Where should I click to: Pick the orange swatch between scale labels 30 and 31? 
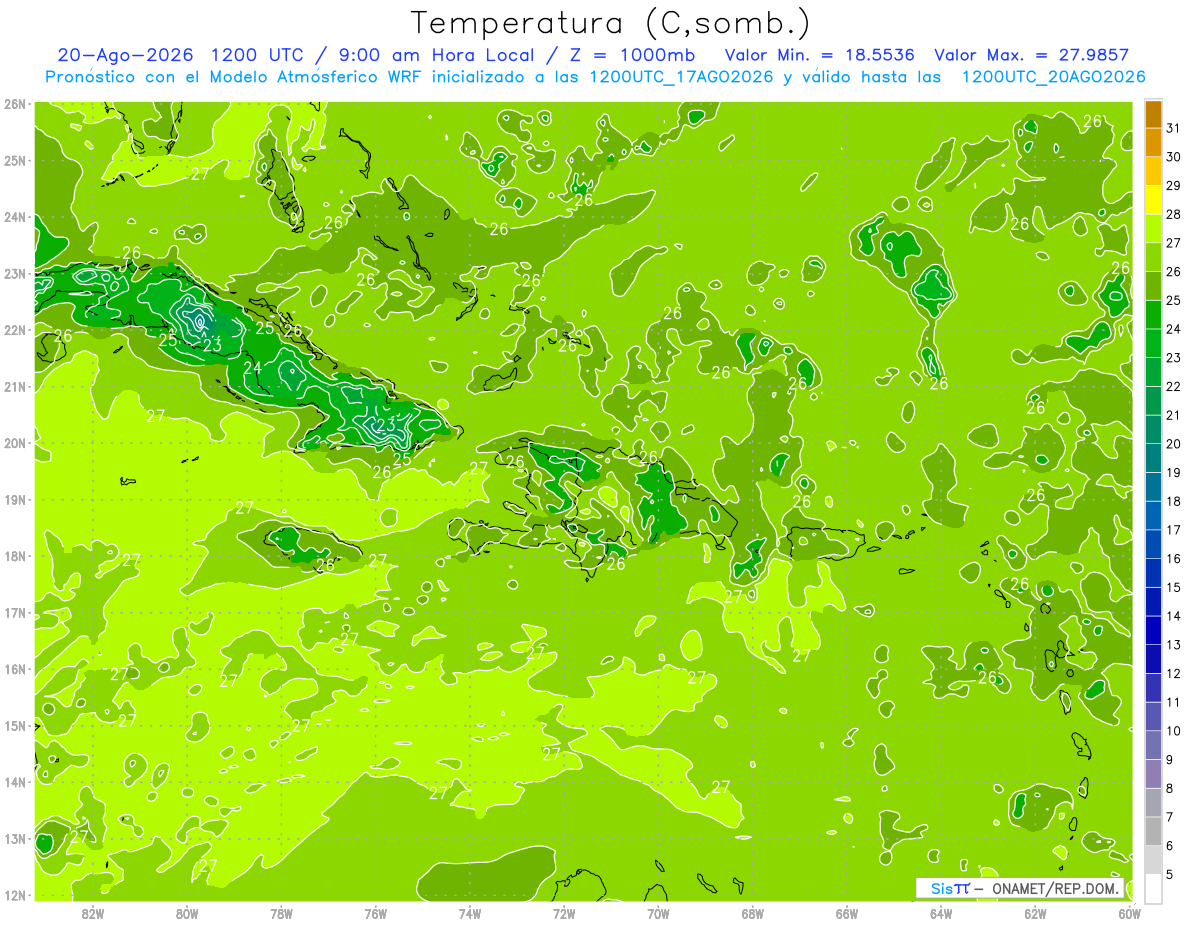1153,142
